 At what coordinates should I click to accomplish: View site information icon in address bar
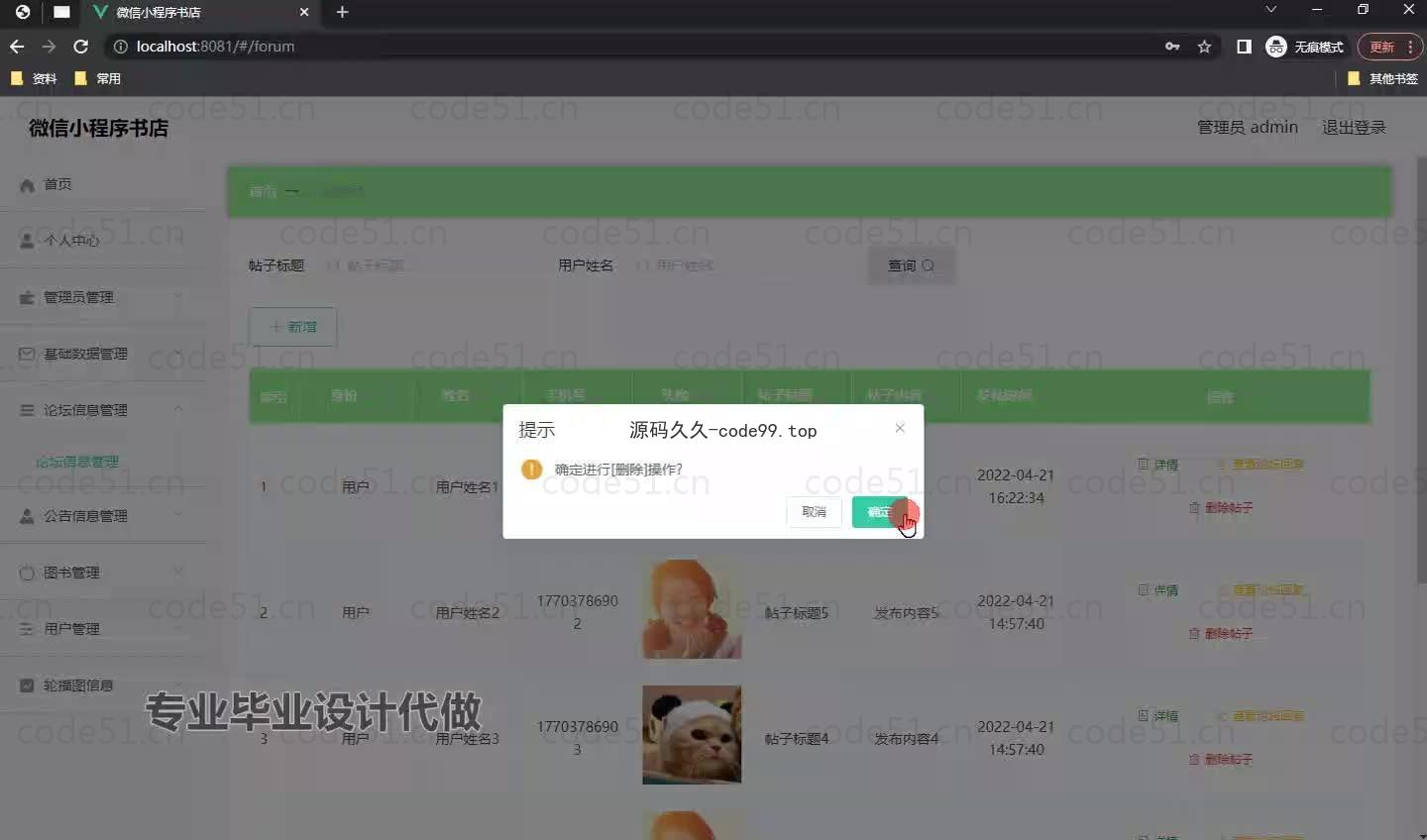click(x=120, y=47)
